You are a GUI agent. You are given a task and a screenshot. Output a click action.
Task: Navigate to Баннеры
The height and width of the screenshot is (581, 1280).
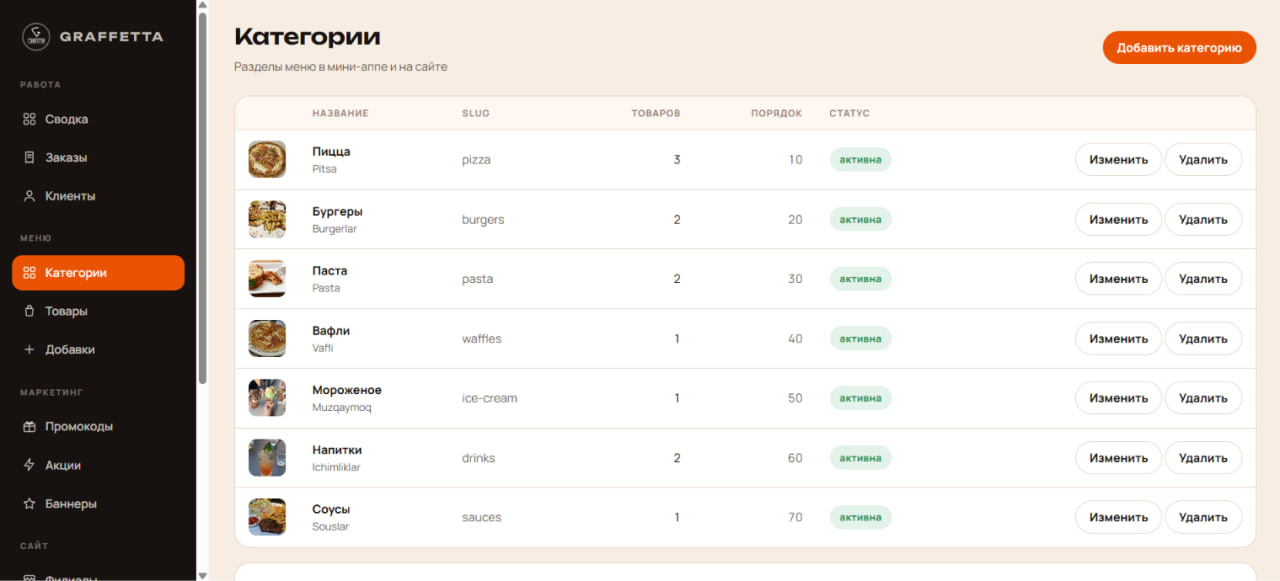coord(98,504)
